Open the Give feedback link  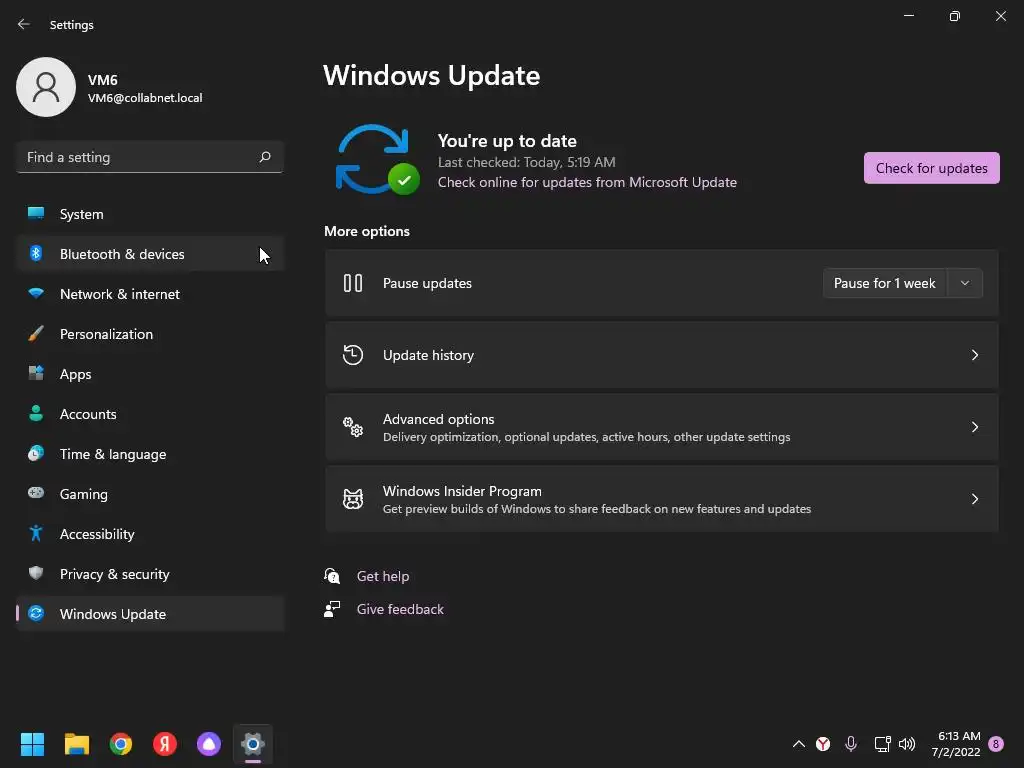(x=400, y=609)
